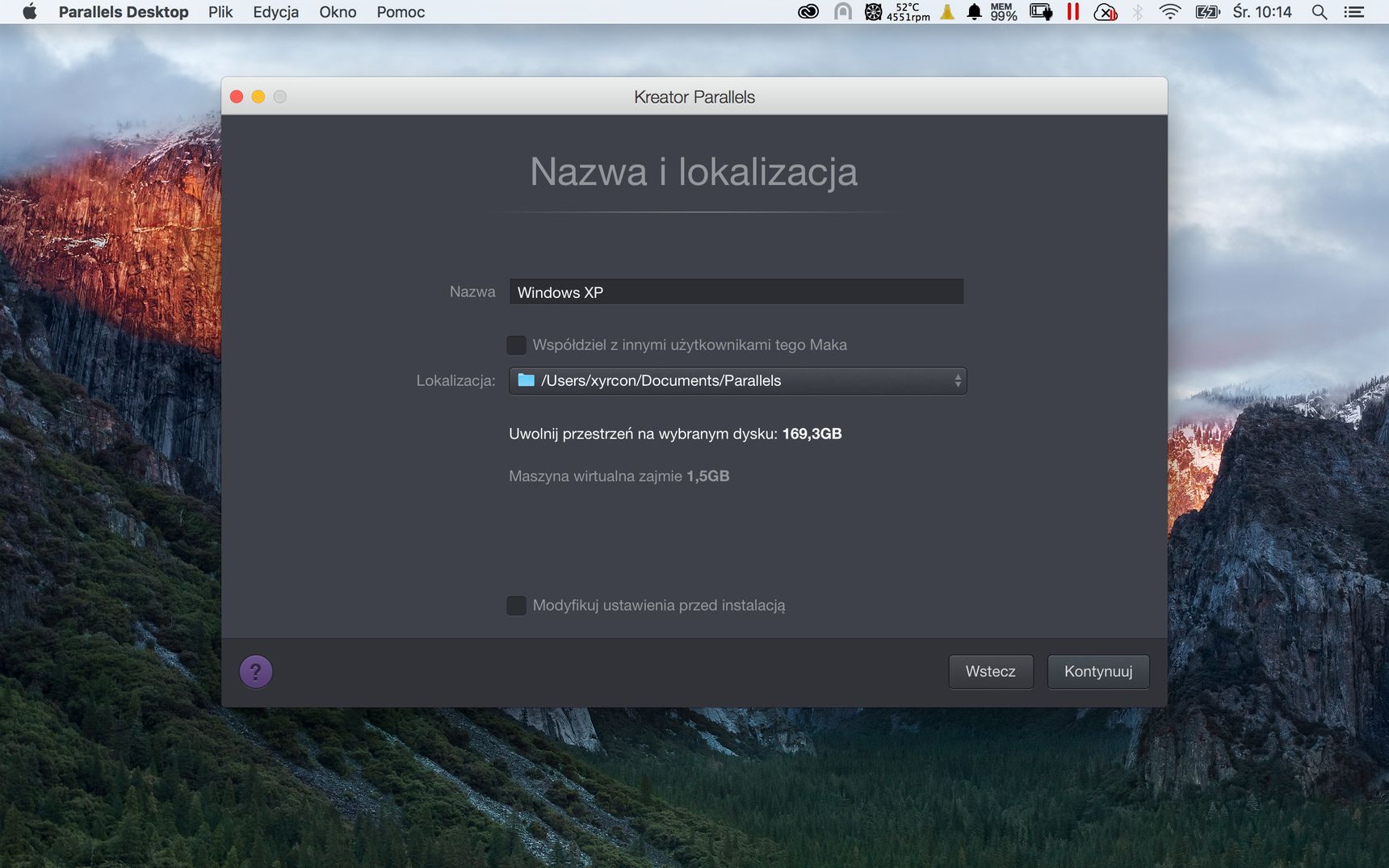Open the Parallels red bars status menu

coord(1073,11)
